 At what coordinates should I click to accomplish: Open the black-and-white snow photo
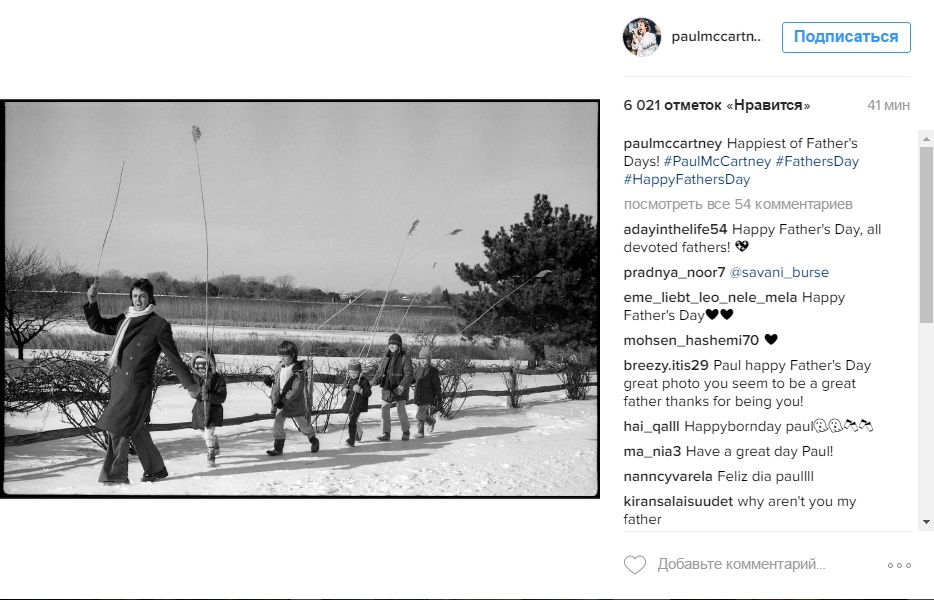(300, 299)
